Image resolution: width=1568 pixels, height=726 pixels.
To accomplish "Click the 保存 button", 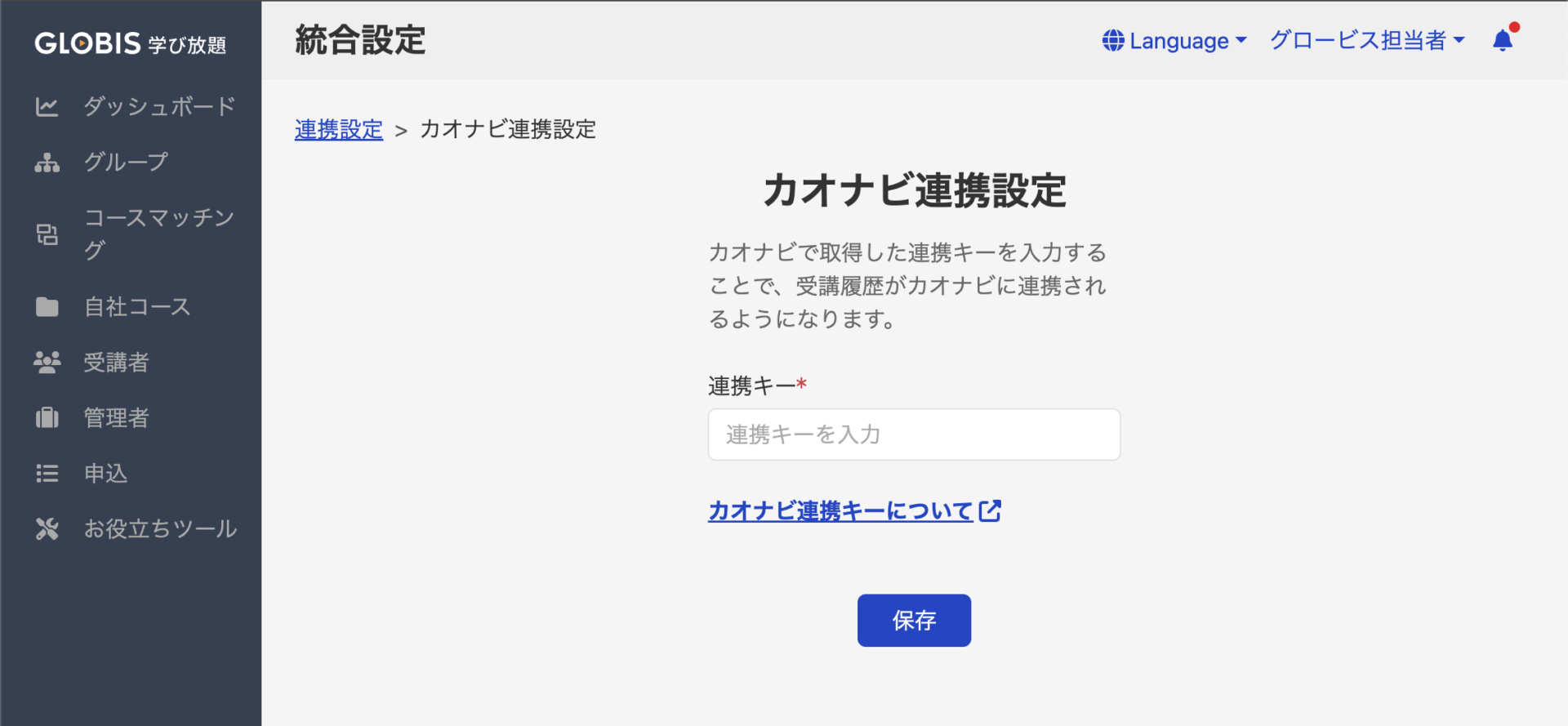I will click(914, 621).
